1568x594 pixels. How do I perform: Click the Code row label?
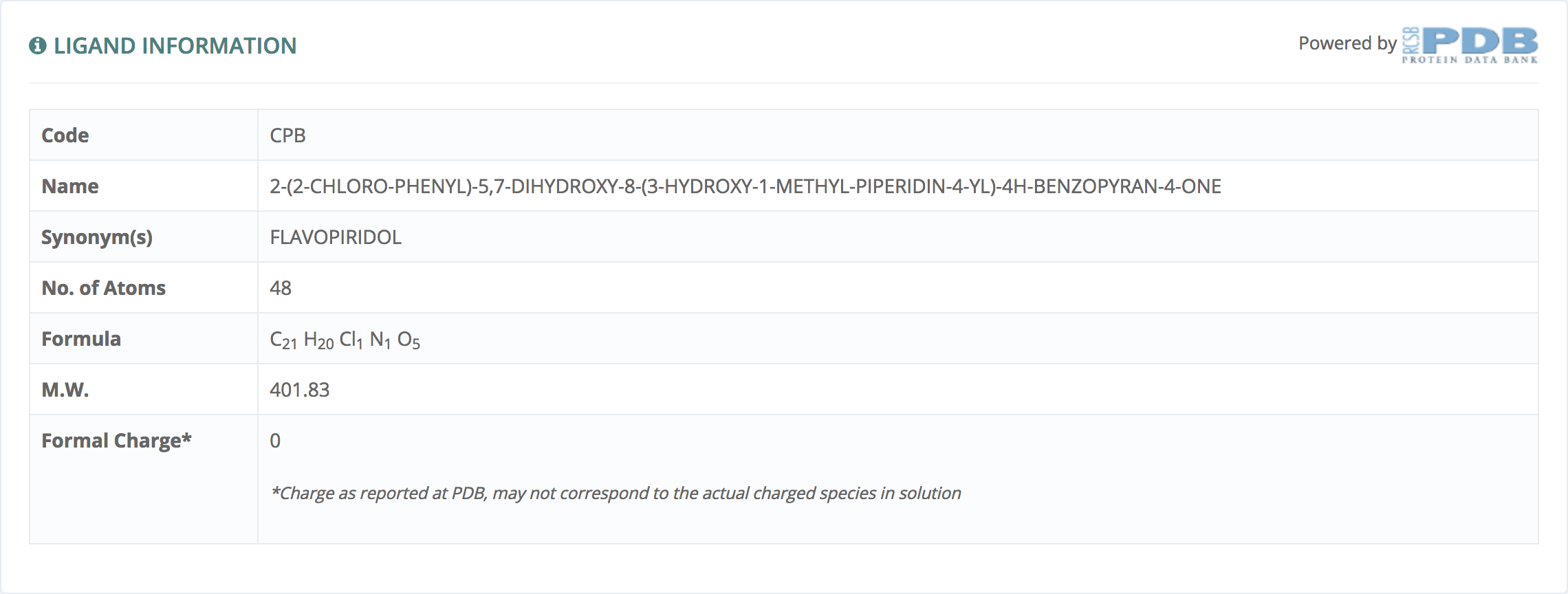click(x=65, y=135)
